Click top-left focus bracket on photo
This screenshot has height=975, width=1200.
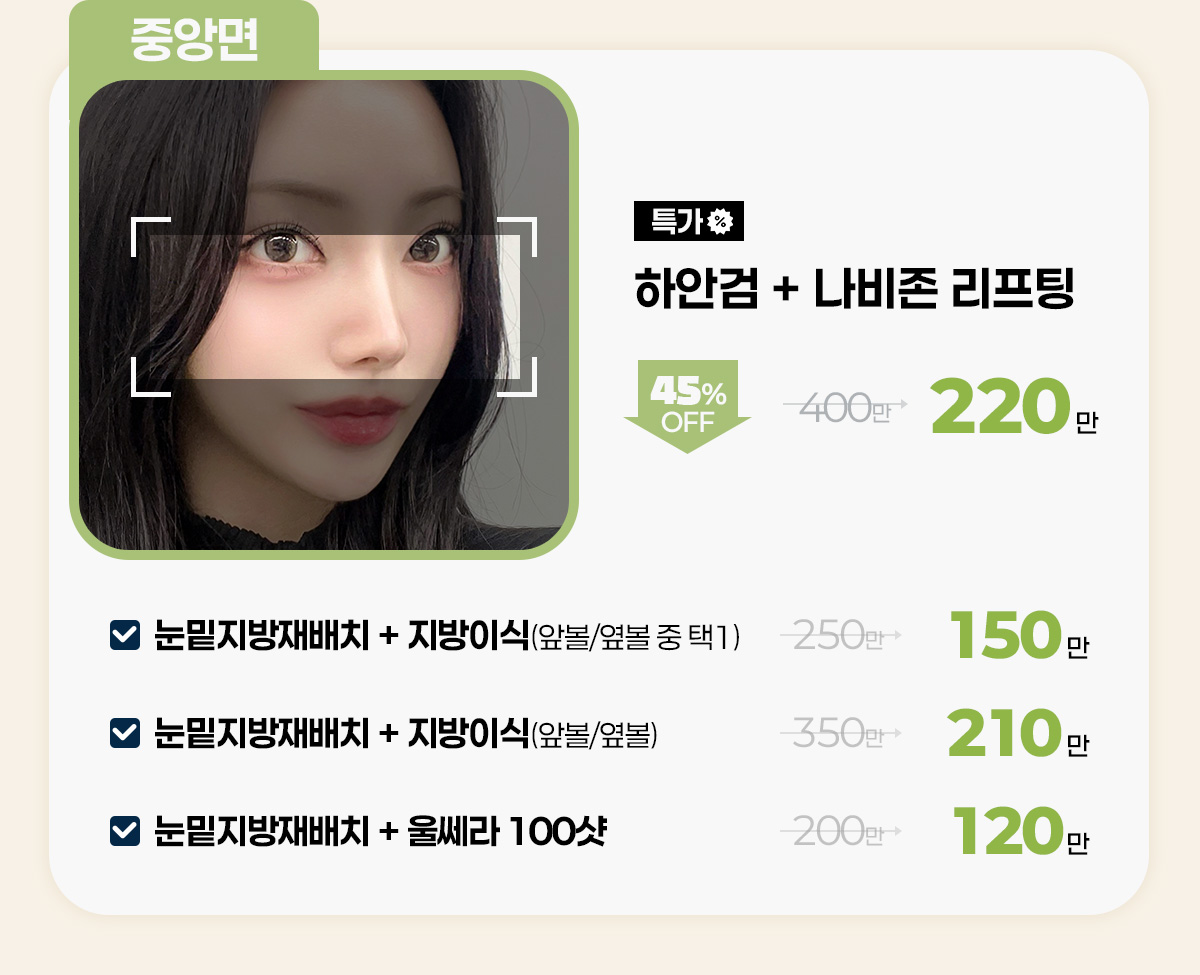point(151,235)
